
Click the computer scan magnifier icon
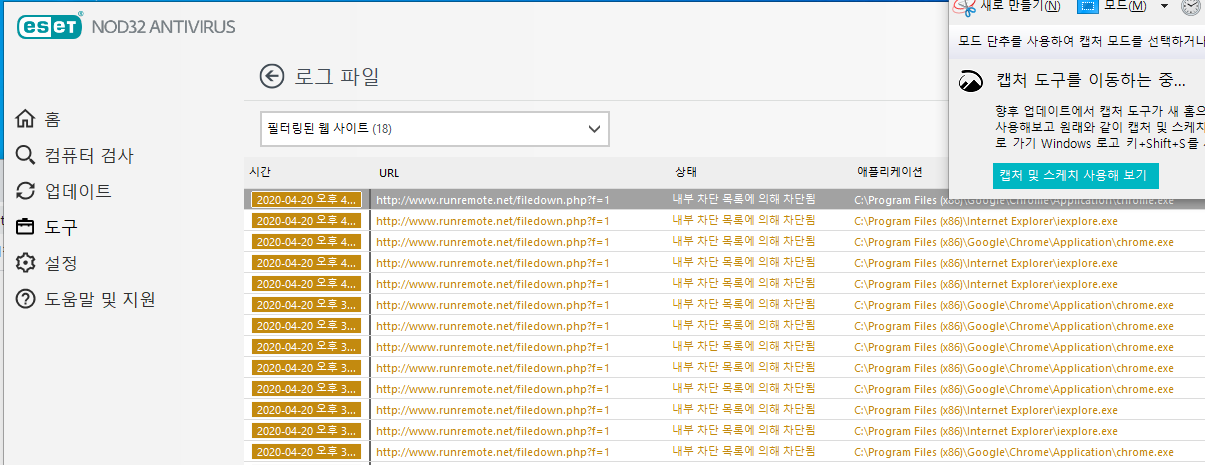click(26, 155)
